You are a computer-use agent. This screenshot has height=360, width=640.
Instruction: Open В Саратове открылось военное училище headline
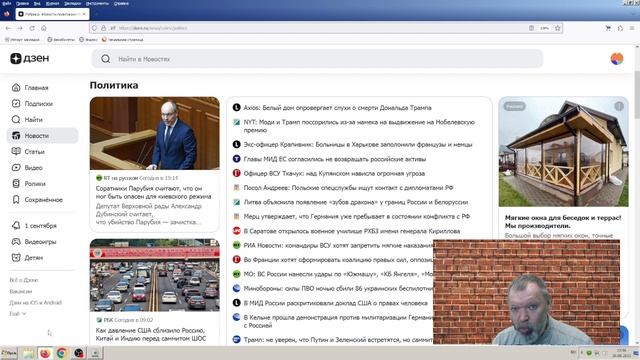coord(352,231)
